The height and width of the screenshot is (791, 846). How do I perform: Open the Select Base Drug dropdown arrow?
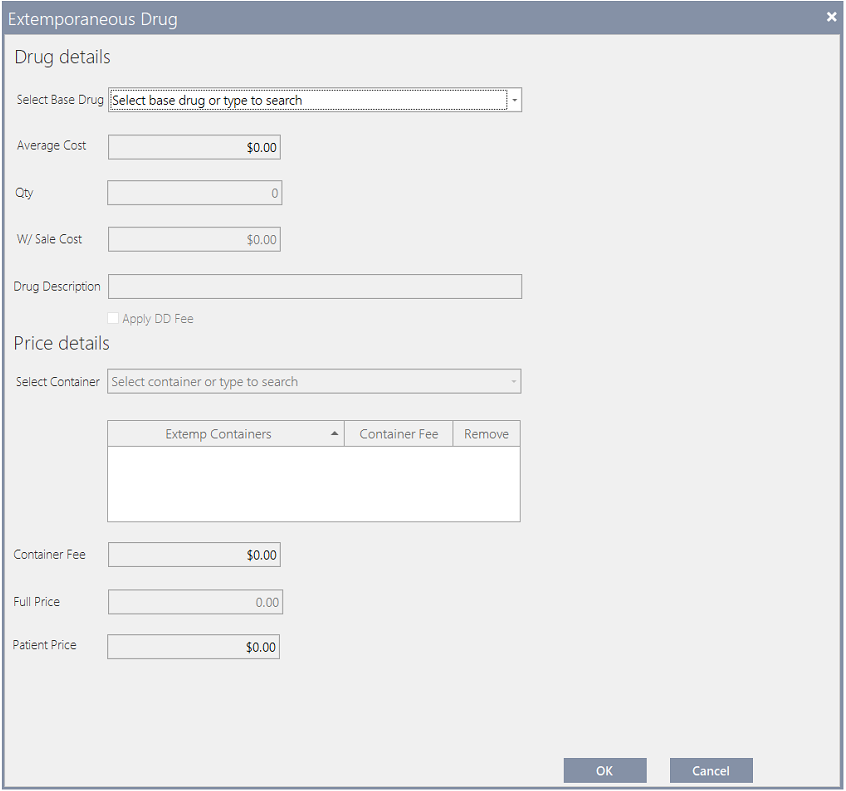pos(514,100)
